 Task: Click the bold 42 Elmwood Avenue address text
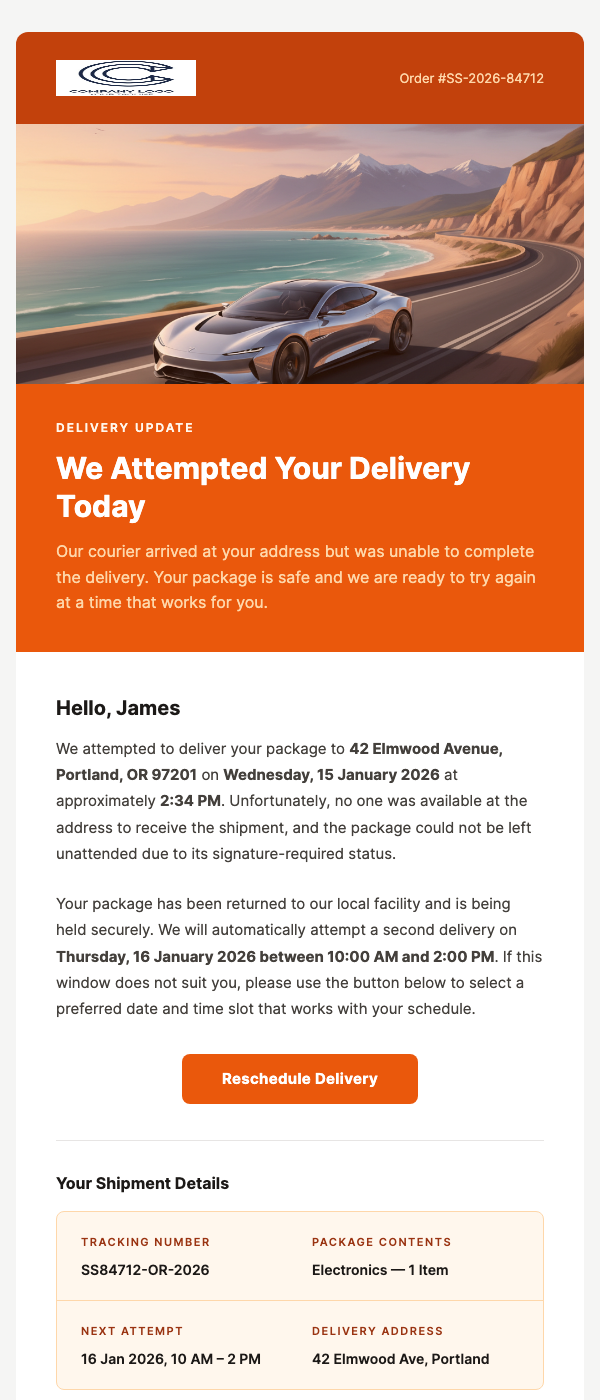pyautogui.click(x=424, y=747)
